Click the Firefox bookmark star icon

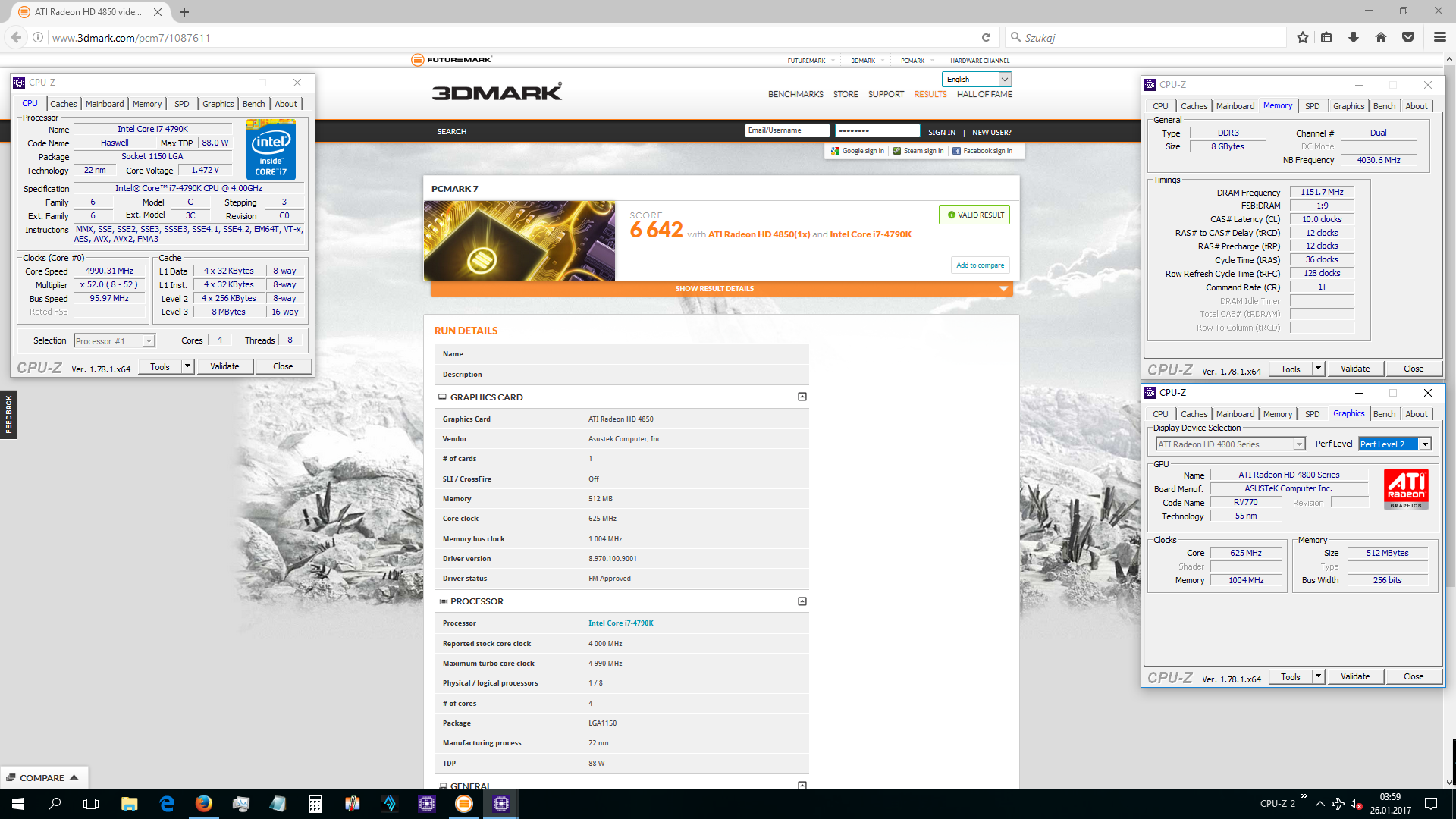tap(1303, 37)
